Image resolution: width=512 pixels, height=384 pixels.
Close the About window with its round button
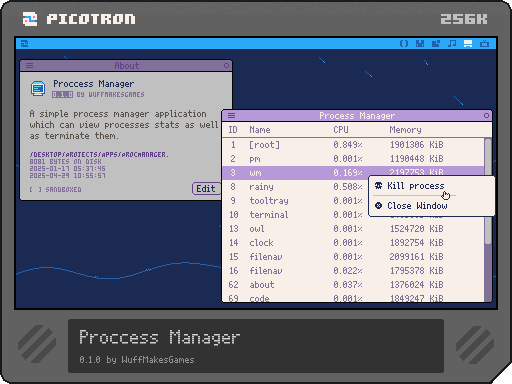coord(226,65)
